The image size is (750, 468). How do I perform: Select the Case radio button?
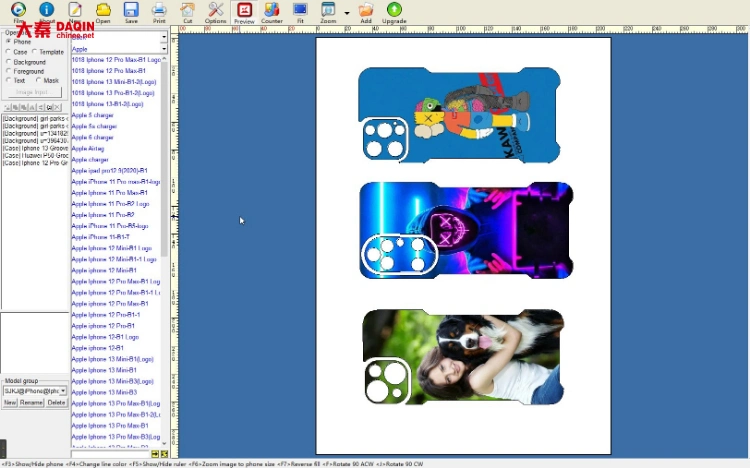pos(9,52)
